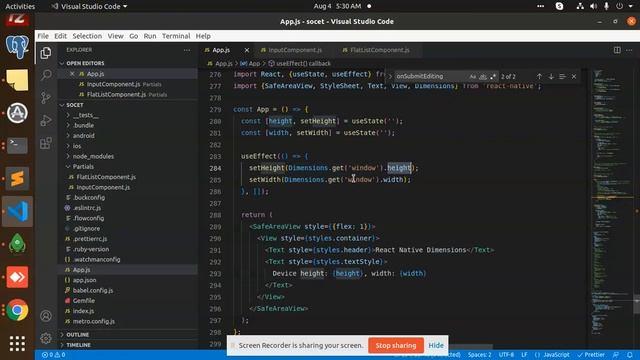Click find in selection icon
640x360 pixels.
tap(562, 76)
